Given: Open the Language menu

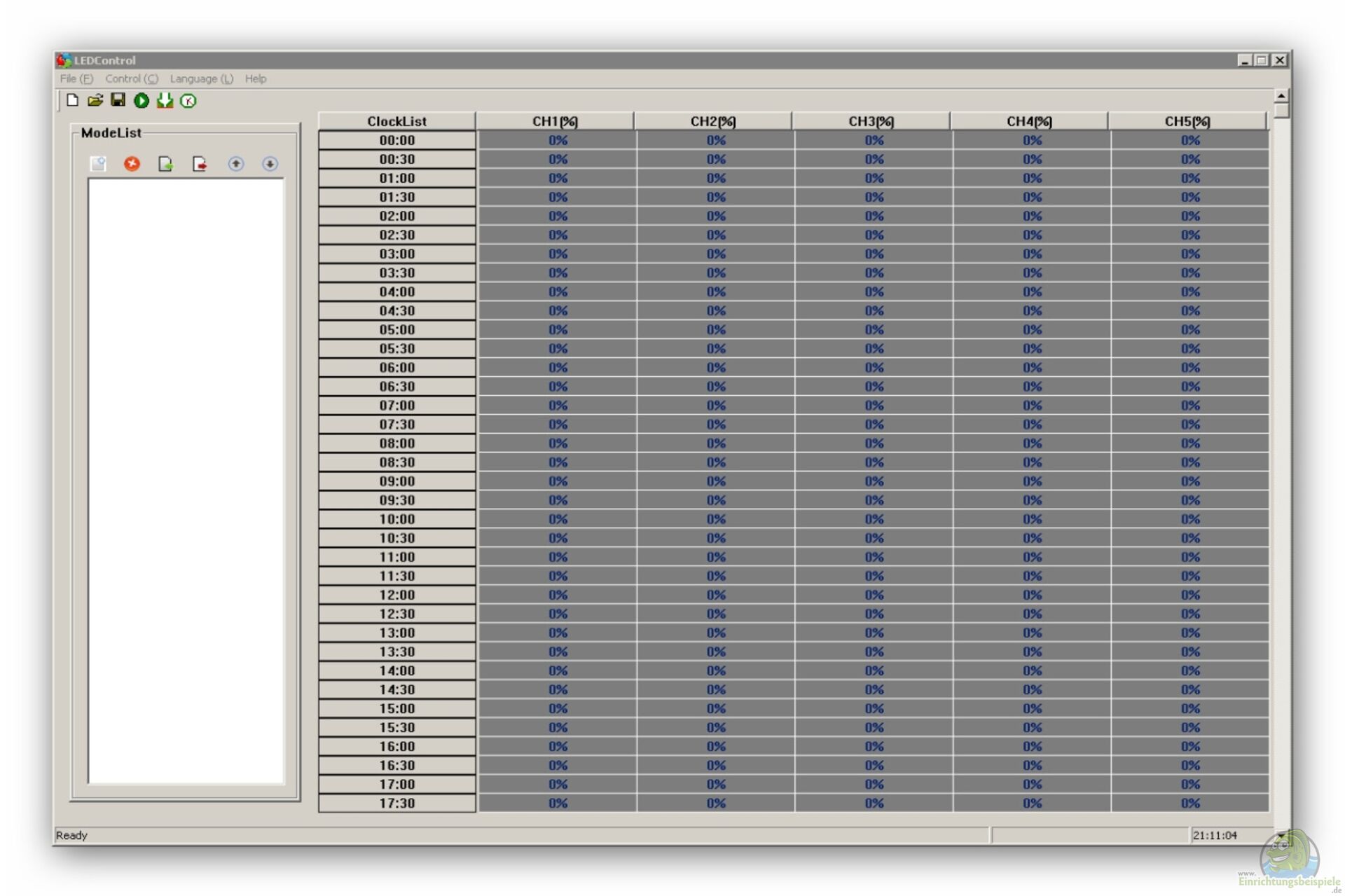Looking at the screenshot, I should (x=201, y=78).
